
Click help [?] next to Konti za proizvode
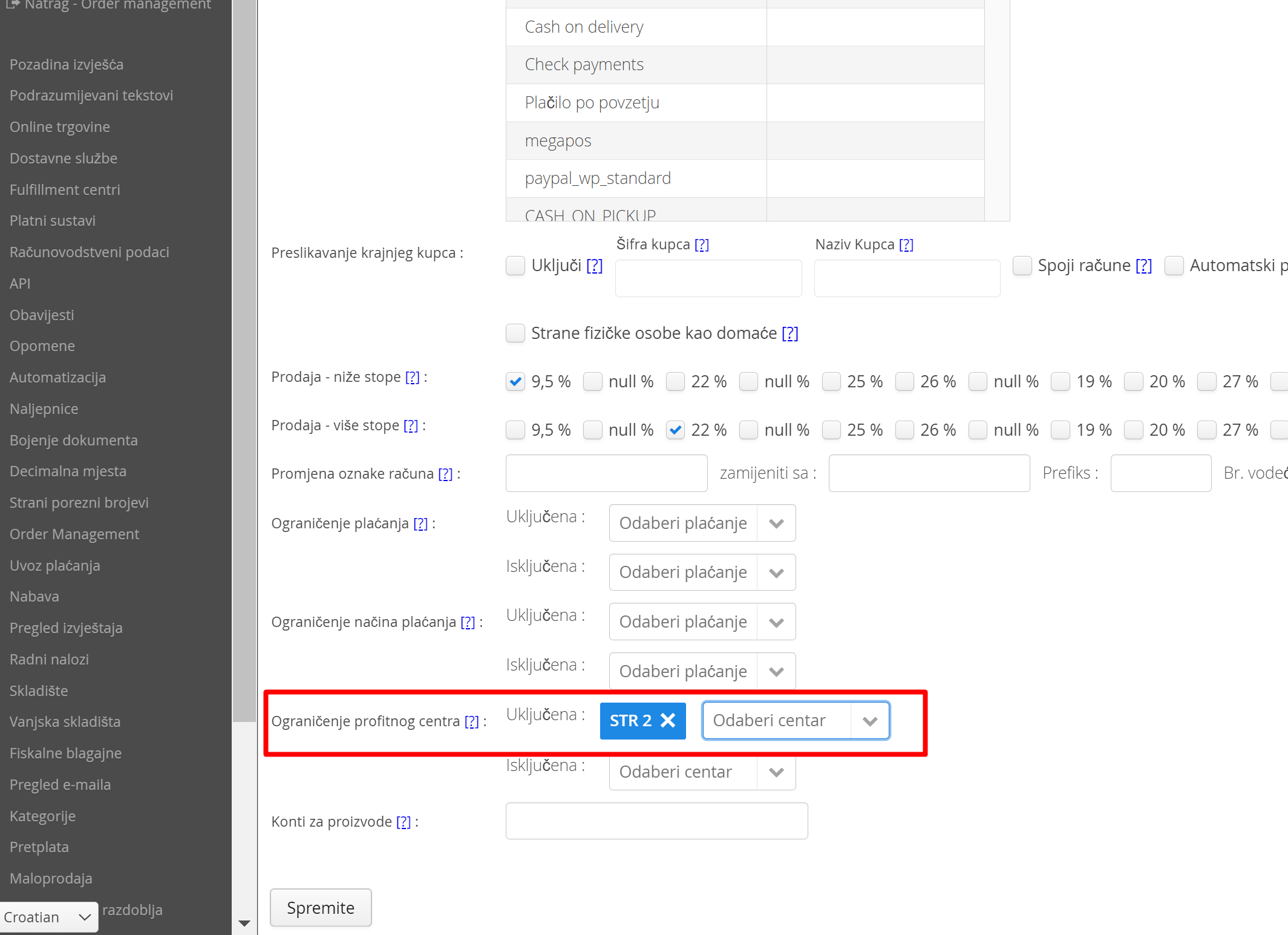(403, 822)
